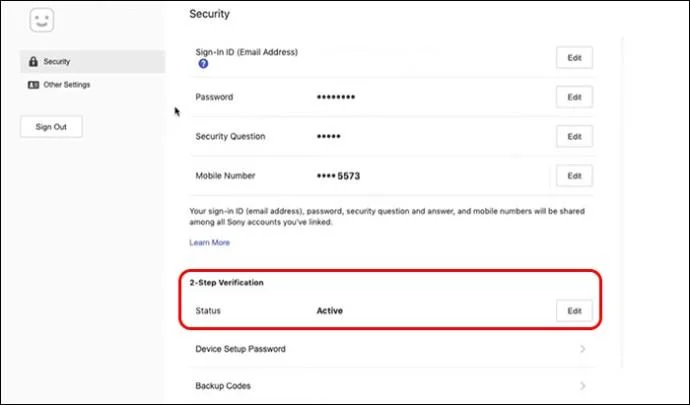690x405 pixels.
Task: Open the Backup Codes row label
Action: coord(223,385)
